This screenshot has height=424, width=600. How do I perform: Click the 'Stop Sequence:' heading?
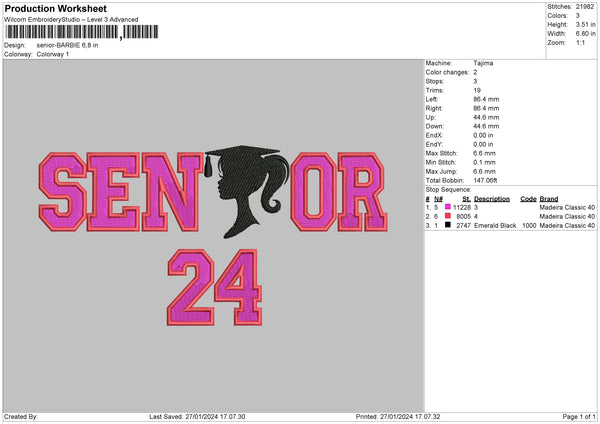pos(448,190)
